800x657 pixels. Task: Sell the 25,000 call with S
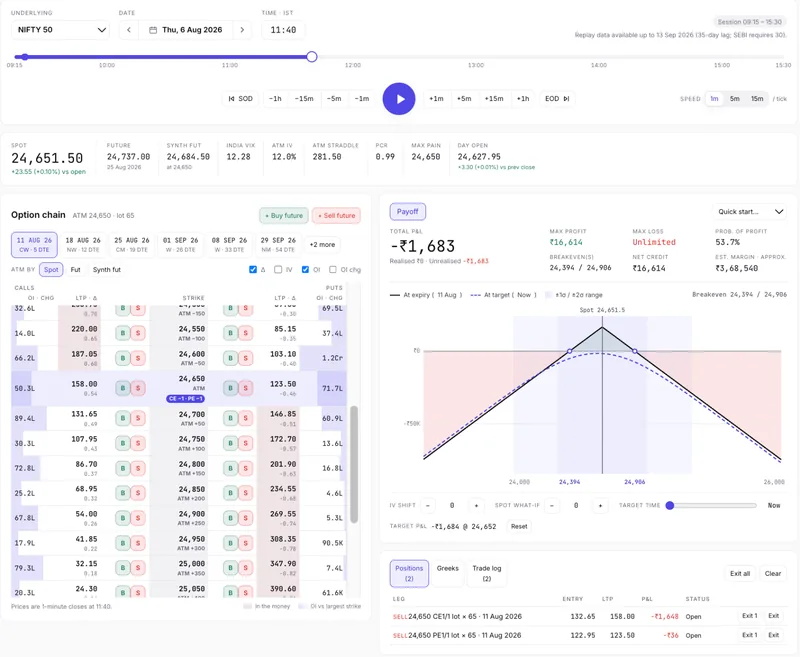click(x=138, y=568)
